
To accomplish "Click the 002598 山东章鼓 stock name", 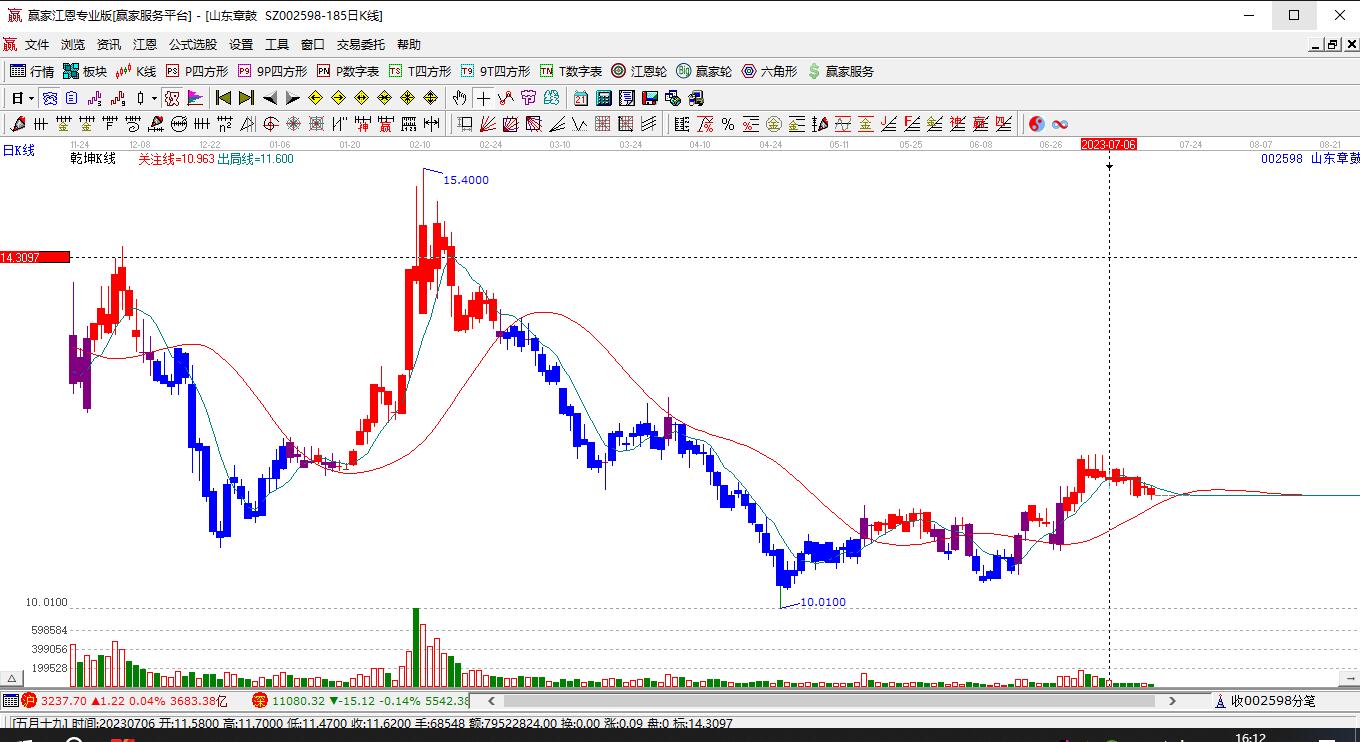I will coord(1310,158).
